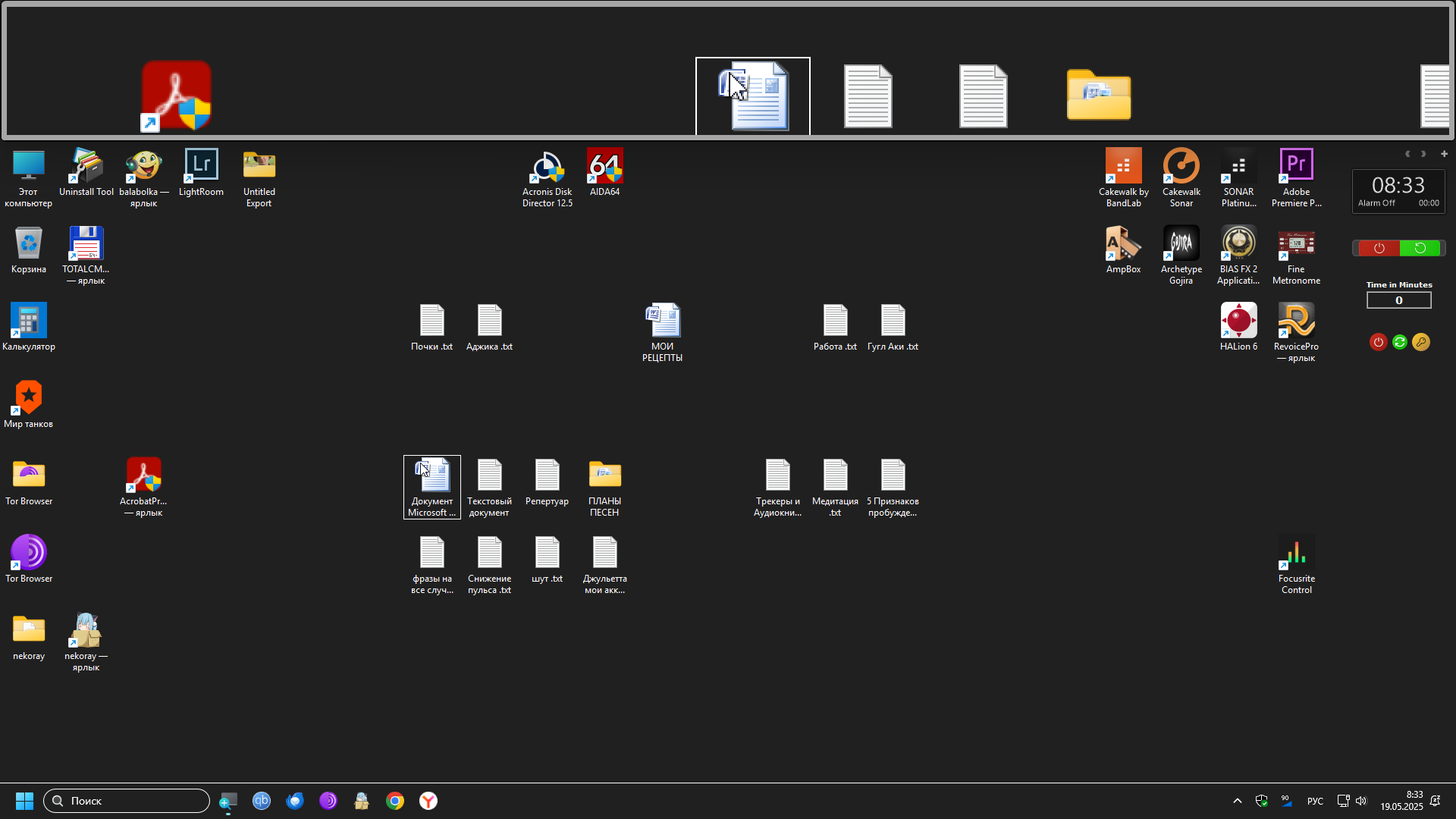The image size is (1456, 819).
Task: Open the Windows Start menu
Action: coord(24,801)
